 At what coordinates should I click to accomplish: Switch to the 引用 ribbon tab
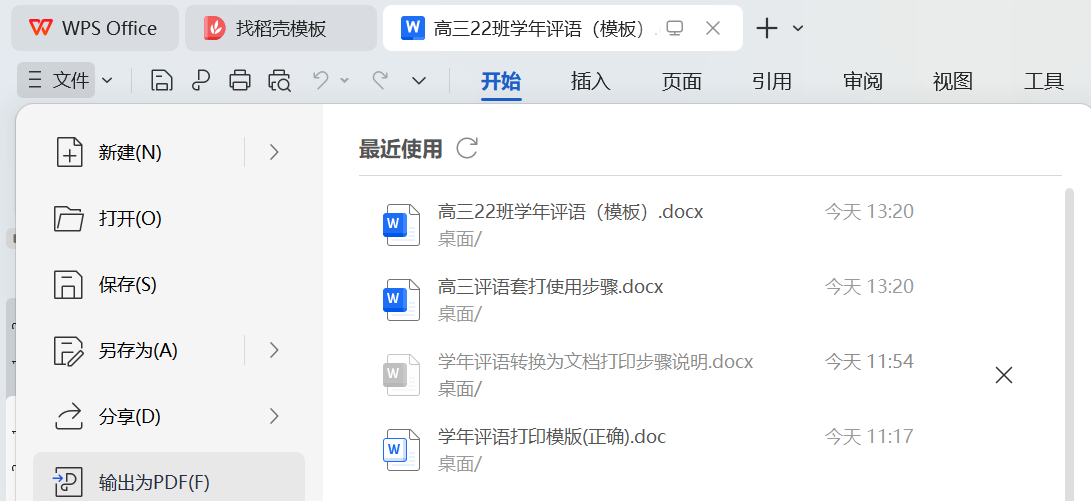pos(772,81)
